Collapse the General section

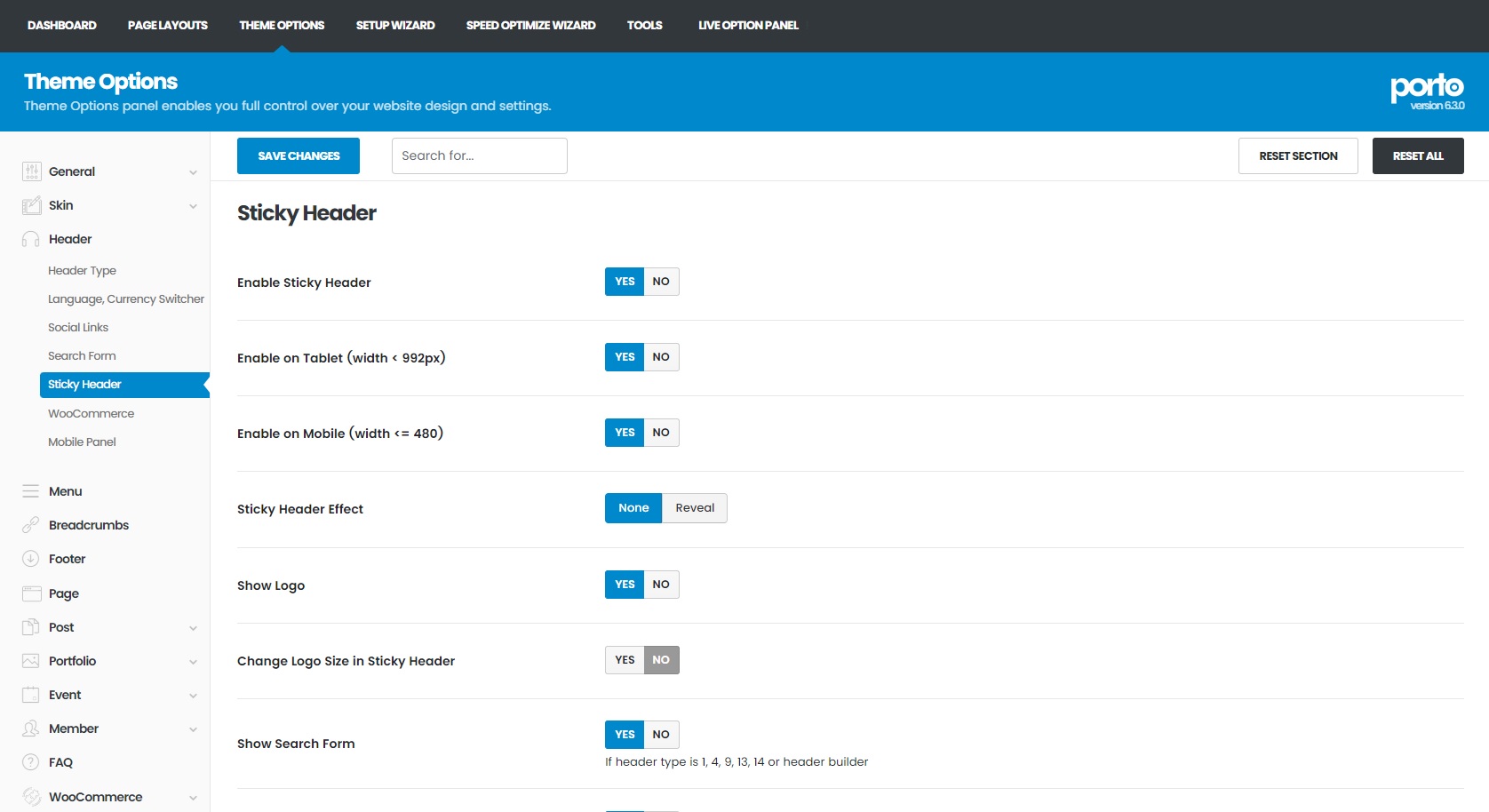pyautogui.click(x=194, y=171)
